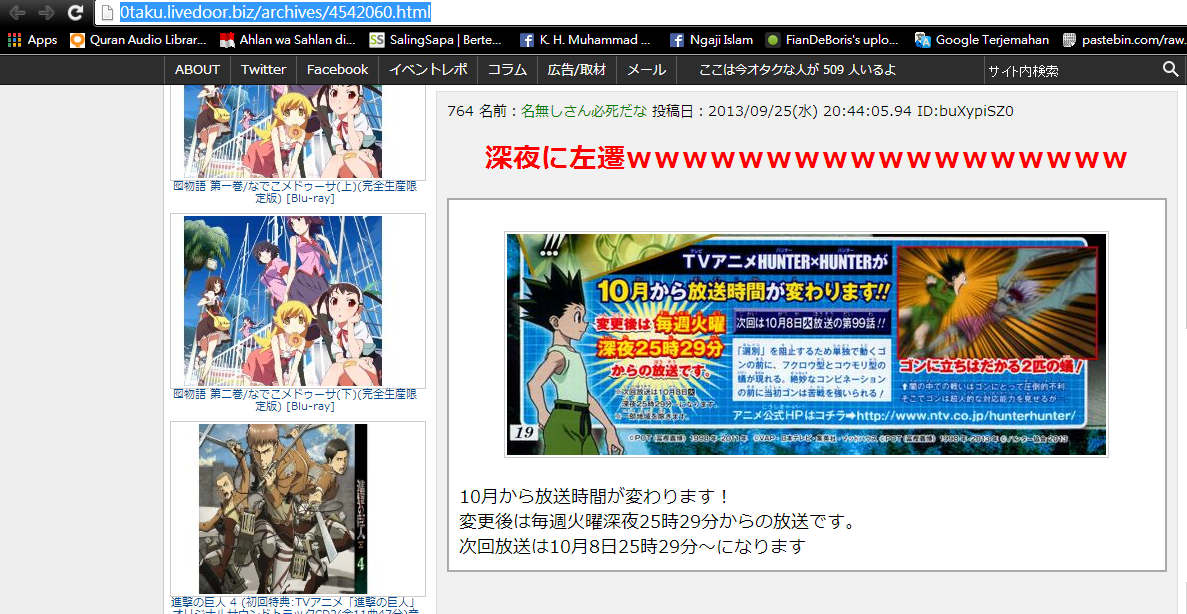Open 進撃の巨人 4 初回特典 link
1187x614 pixels.
[x=295, y=606]
